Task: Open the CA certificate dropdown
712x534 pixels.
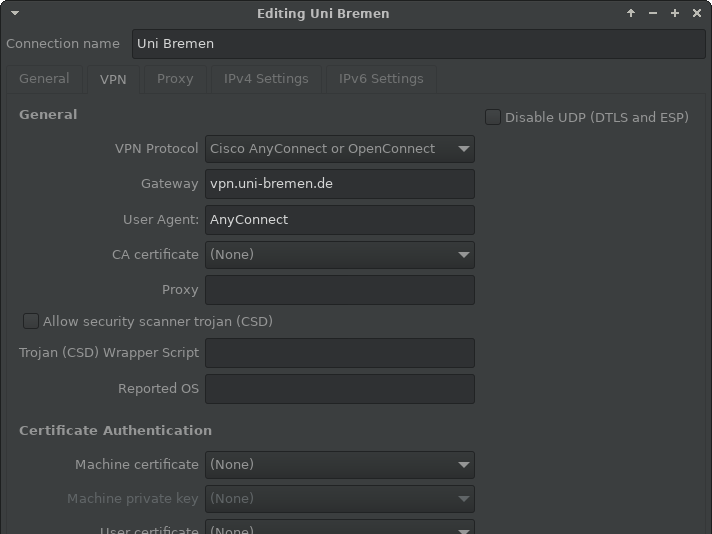Action: click(339, 255)
